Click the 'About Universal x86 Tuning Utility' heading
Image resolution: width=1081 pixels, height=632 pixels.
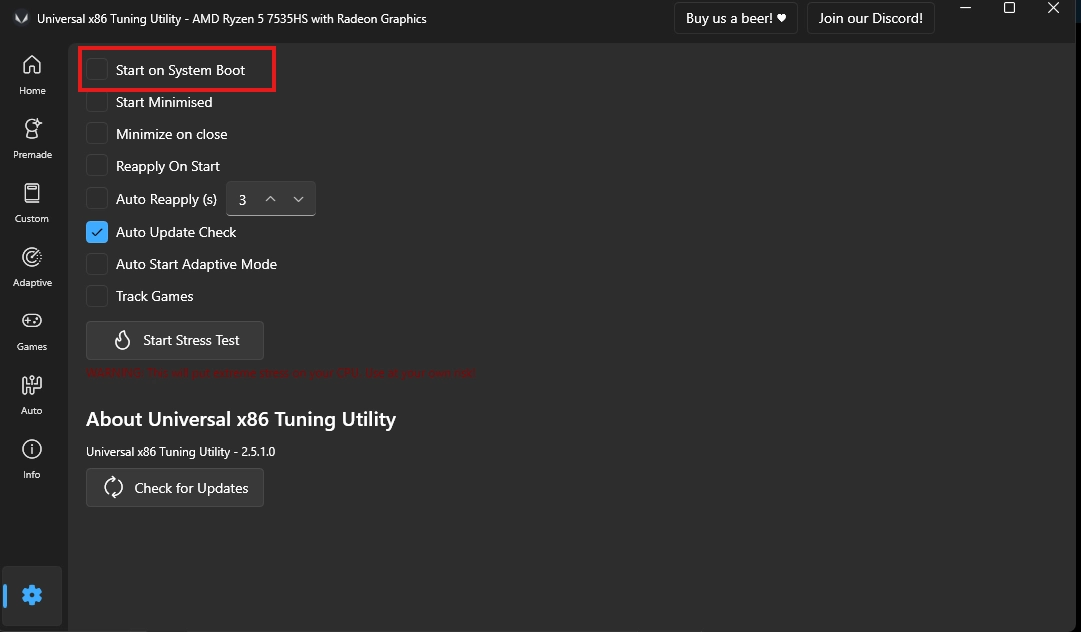241,419
